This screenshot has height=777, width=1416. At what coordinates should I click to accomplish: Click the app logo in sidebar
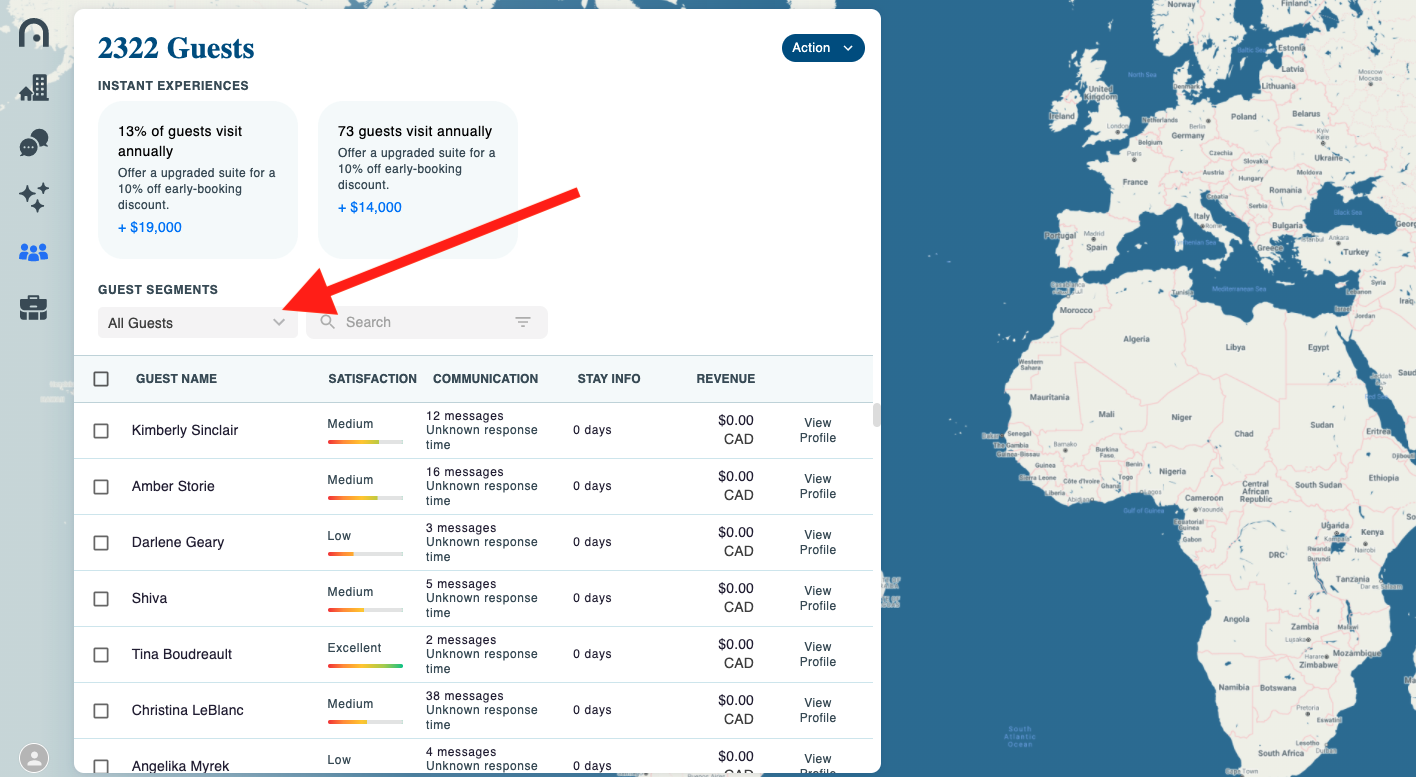[x=34, y=34]
